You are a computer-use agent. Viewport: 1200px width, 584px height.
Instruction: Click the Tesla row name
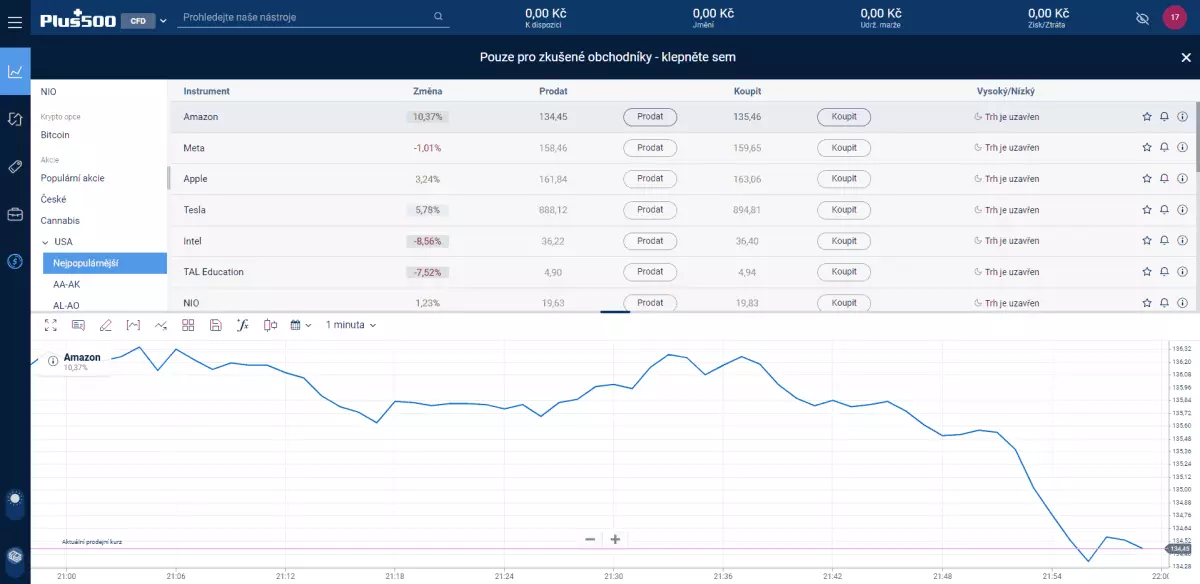[x=195, y=210]
